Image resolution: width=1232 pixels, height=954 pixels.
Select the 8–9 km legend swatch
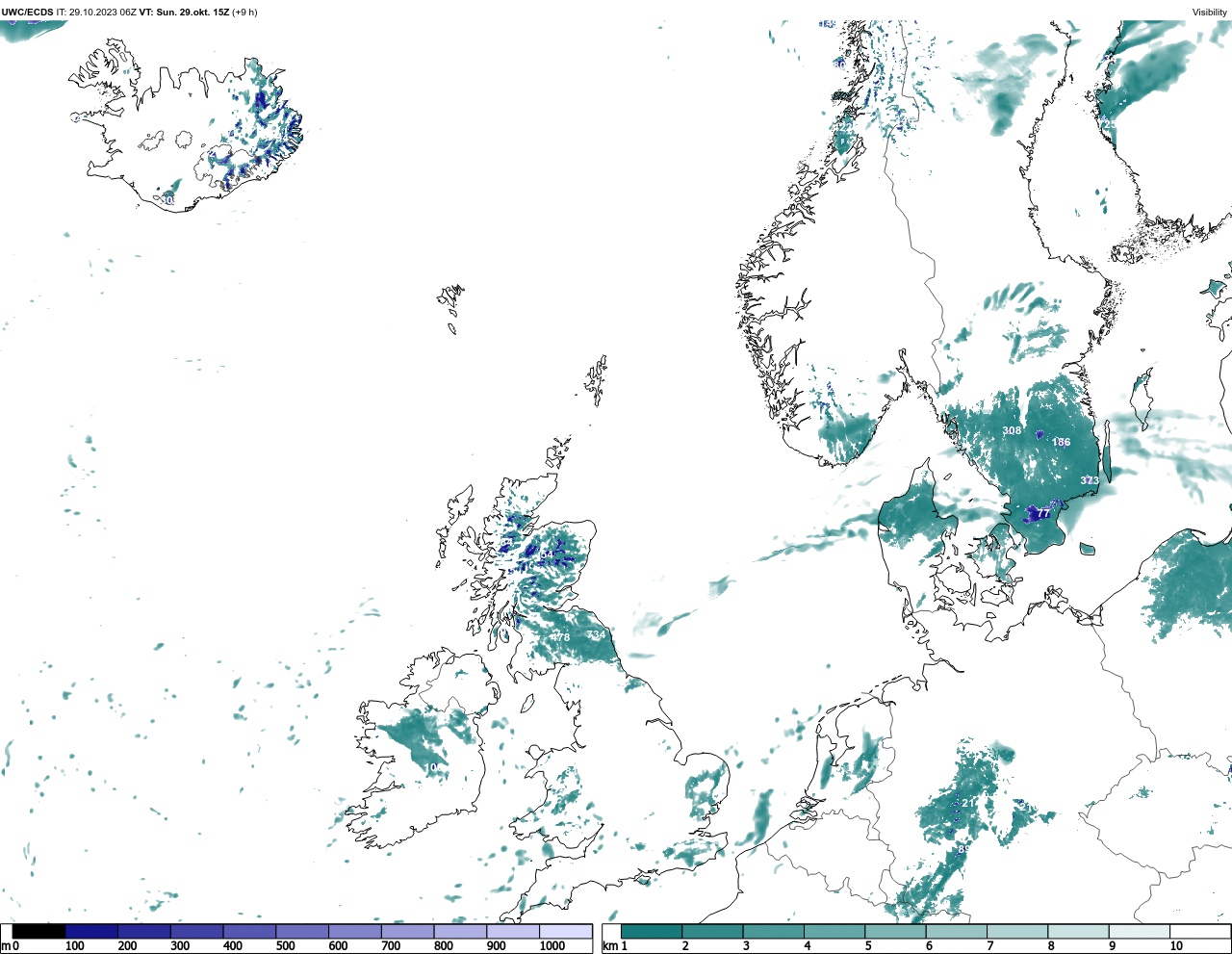pyautogui.click(x=1078, y=931)
